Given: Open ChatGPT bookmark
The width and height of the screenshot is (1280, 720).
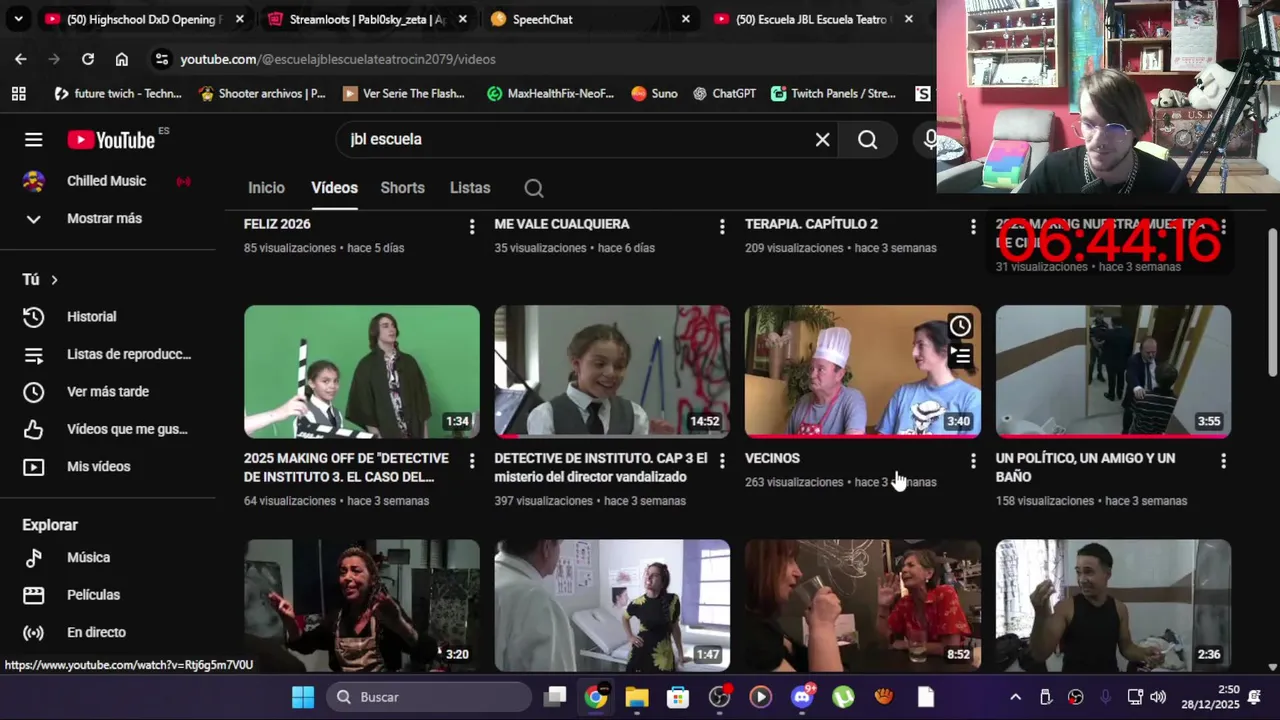Looking at the screenshot, I should pyautogui.click(x=724, y=93).
